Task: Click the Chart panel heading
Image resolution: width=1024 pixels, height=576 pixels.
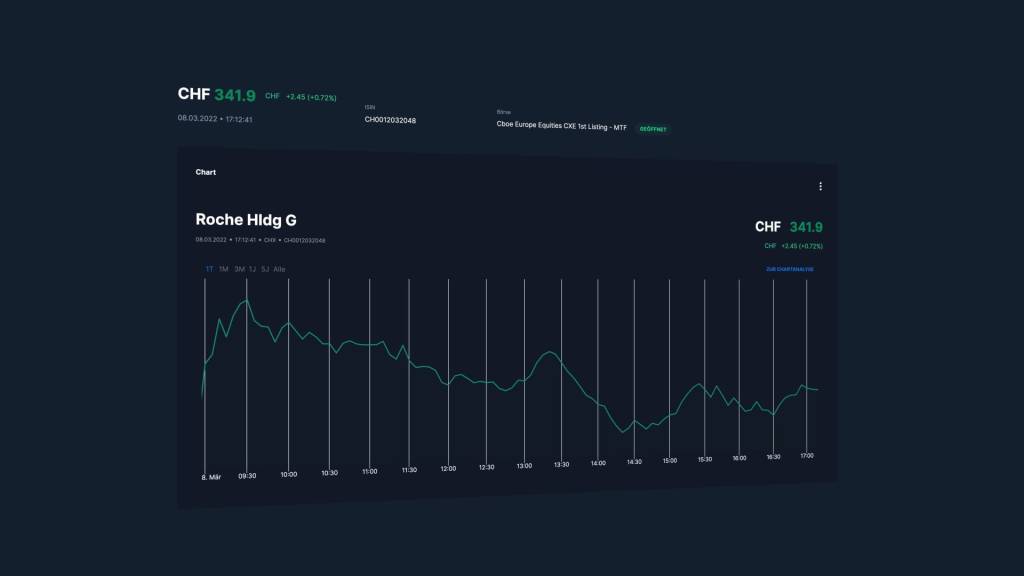Action: pos(206,172)
